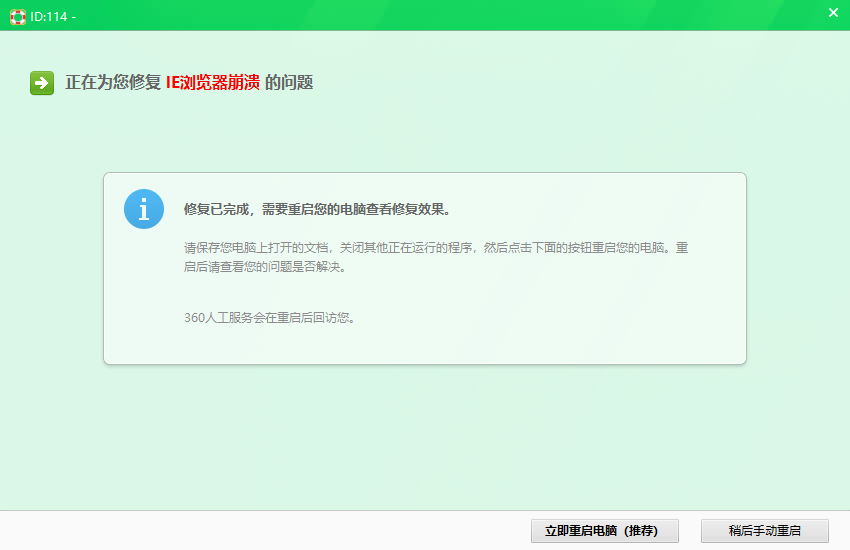Click the bold message 修复已完成，需要重启您的电脑查看修复效果
Image resolution: width=850 pixels, height=550 pixels.
(x=317, y=209)
